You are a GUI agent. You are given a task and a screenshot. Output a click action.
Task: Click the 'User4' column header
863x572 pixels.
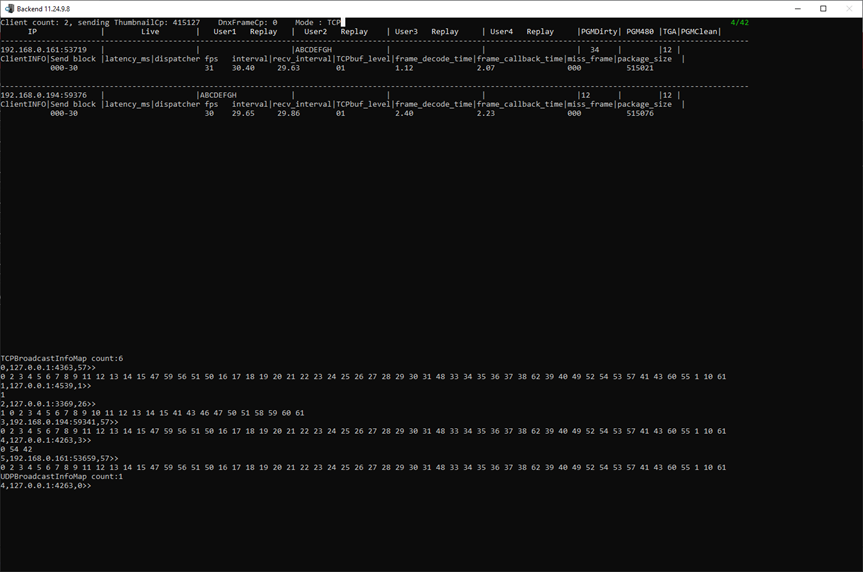pos(501,31)
